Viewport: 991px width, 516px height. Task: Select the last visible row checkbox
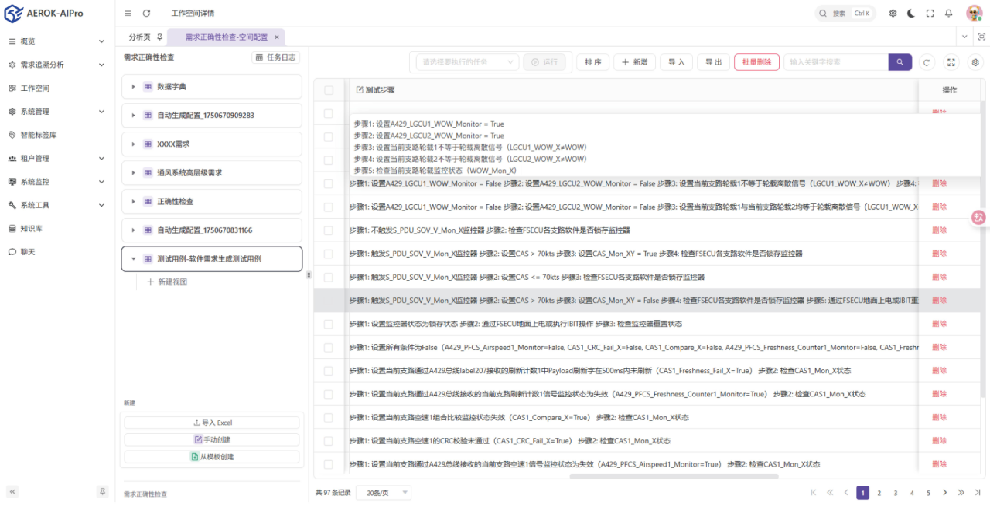[x=329, y=464]
